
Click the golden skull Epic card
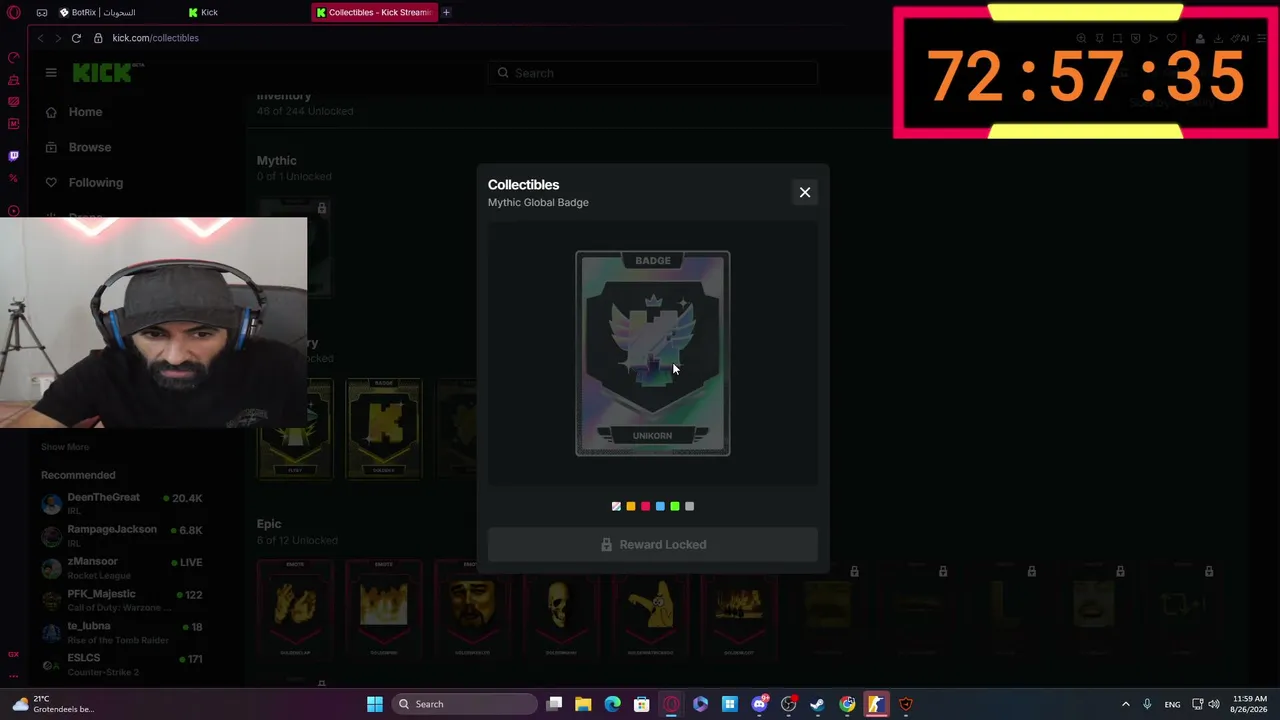560,609
